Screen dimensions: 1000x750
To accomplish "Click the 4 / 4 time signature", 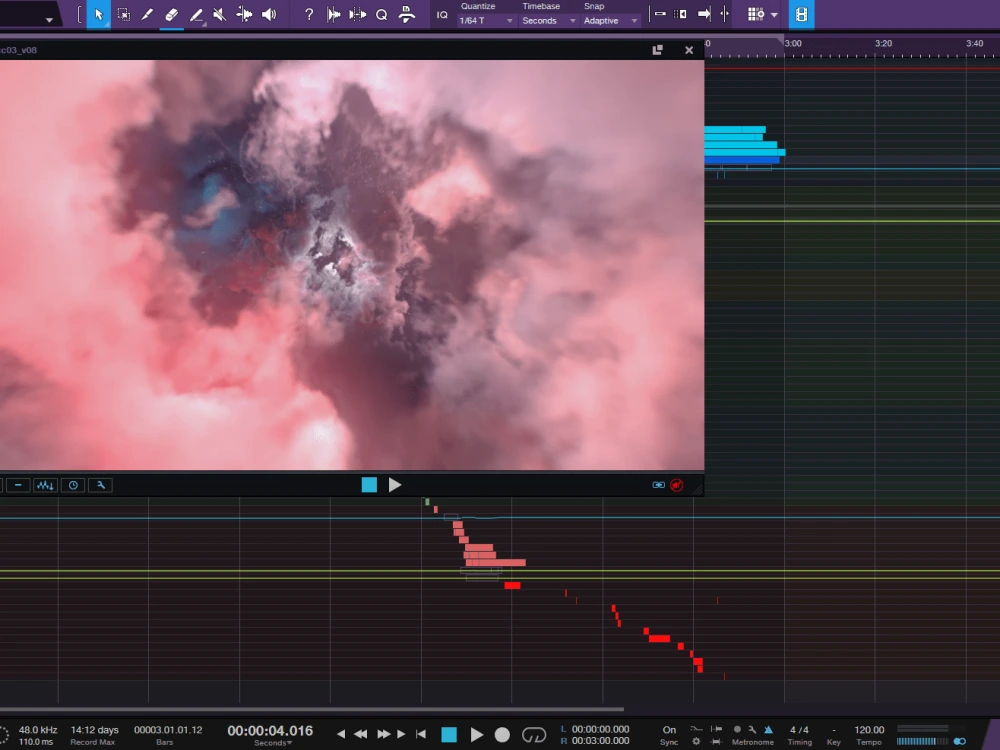I will [x=799, y=730].
